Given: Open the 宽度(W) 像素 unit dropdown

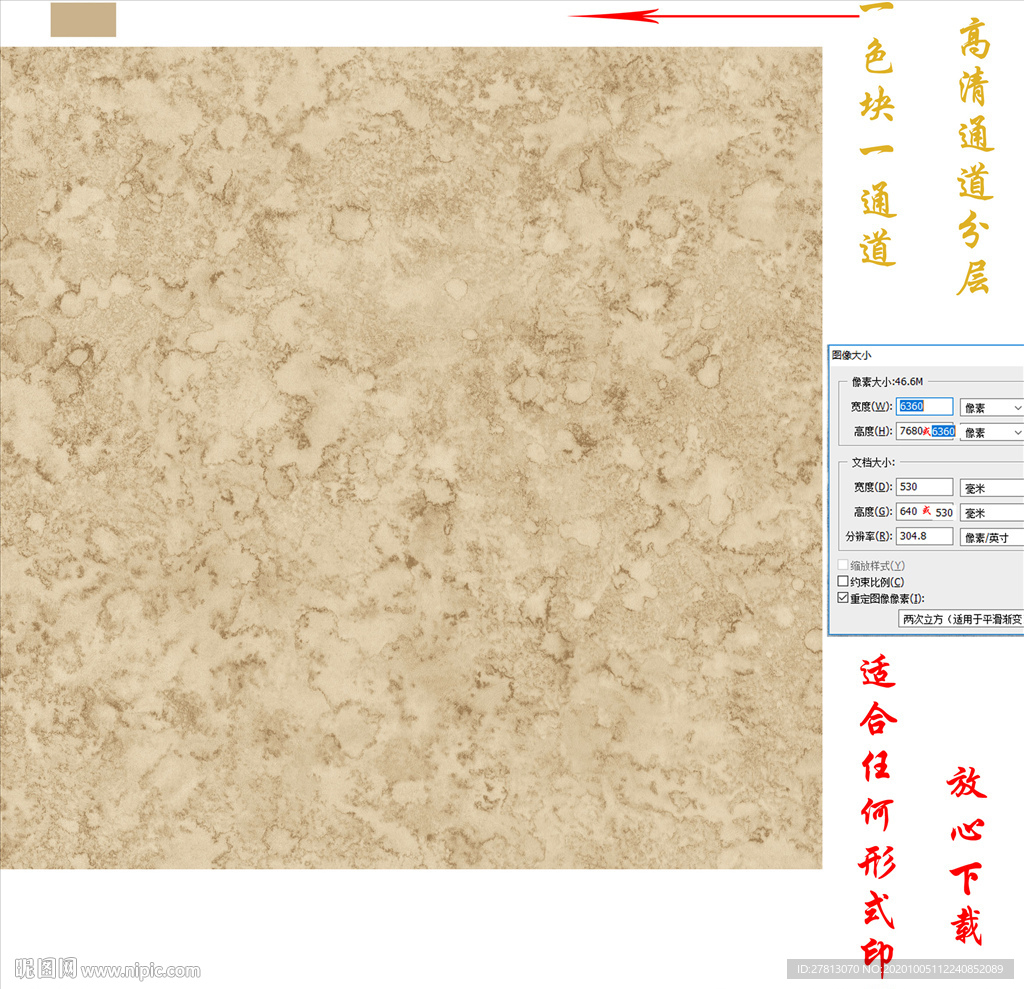Looking at the screenshot, I should click(991, 408).
